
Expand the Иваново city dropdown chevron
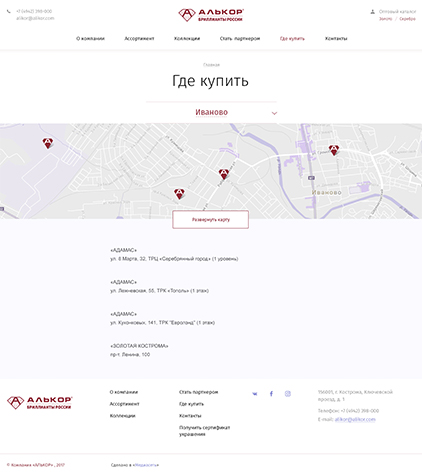tap(274, 113)
